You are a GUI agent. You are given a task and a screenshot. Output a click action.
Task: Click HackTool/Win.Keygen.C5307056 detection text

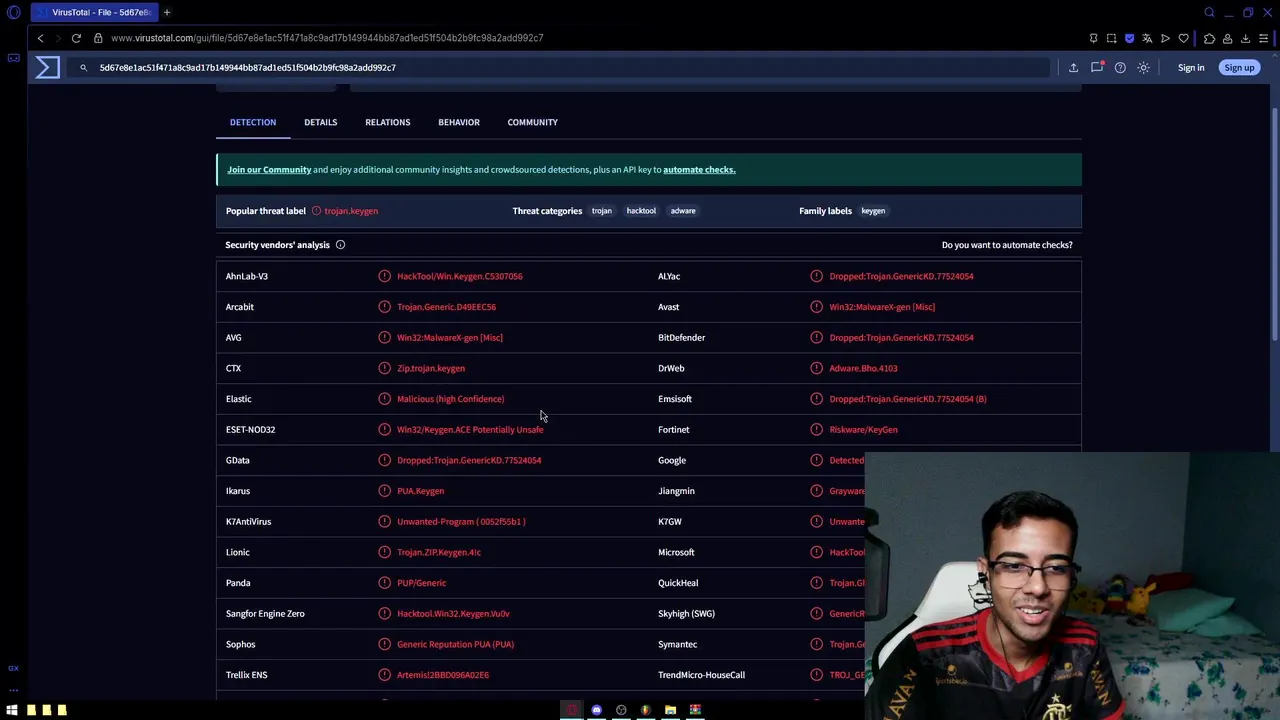pos(460,276)
